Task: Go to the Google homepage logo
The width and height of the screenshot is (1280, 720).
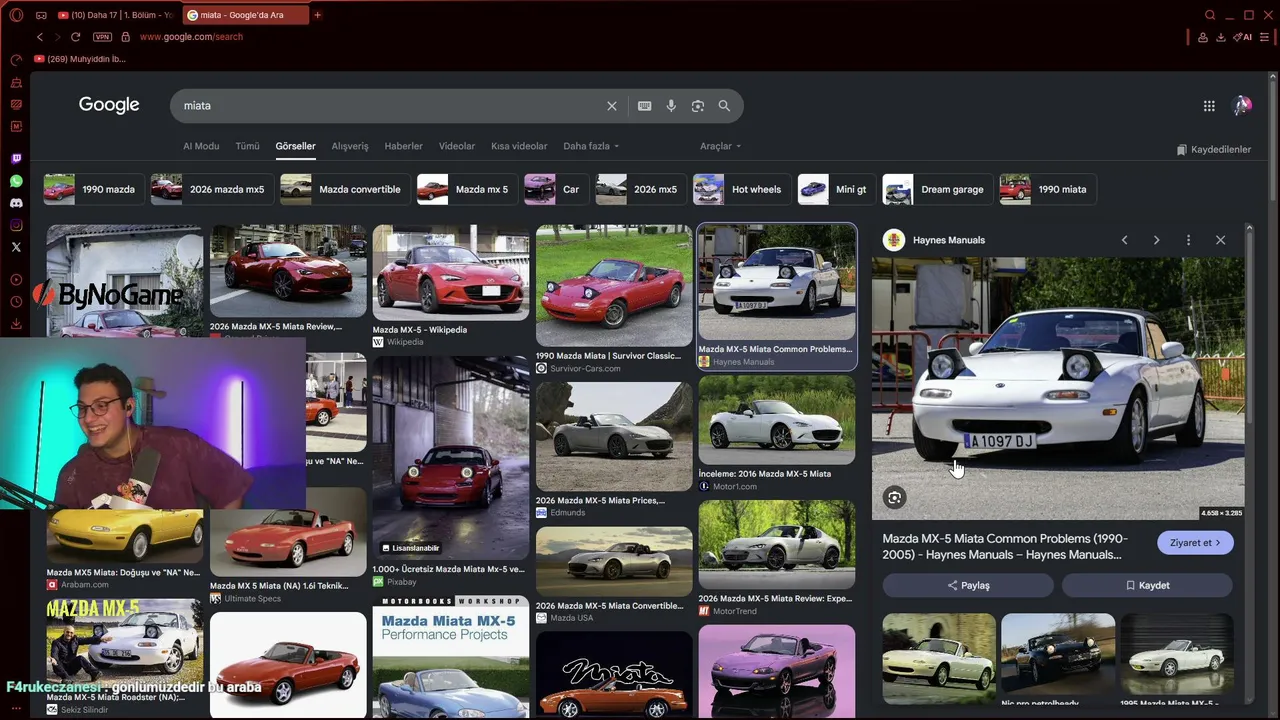Action: [x=109, y=105]
